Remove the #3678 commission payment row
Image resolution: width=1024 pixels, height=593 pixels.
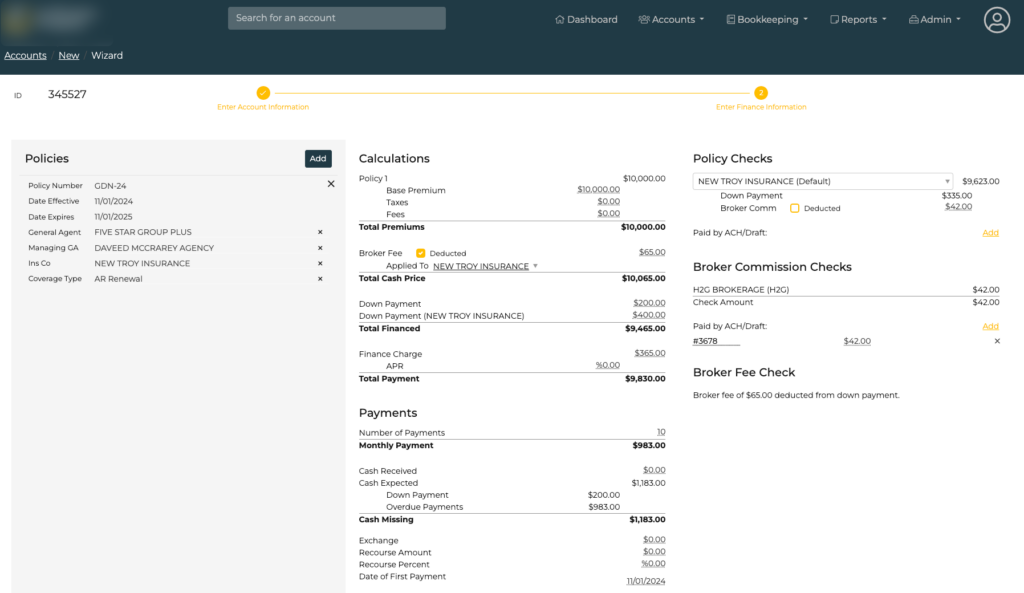pyautogui.click(x=997, y=341)
